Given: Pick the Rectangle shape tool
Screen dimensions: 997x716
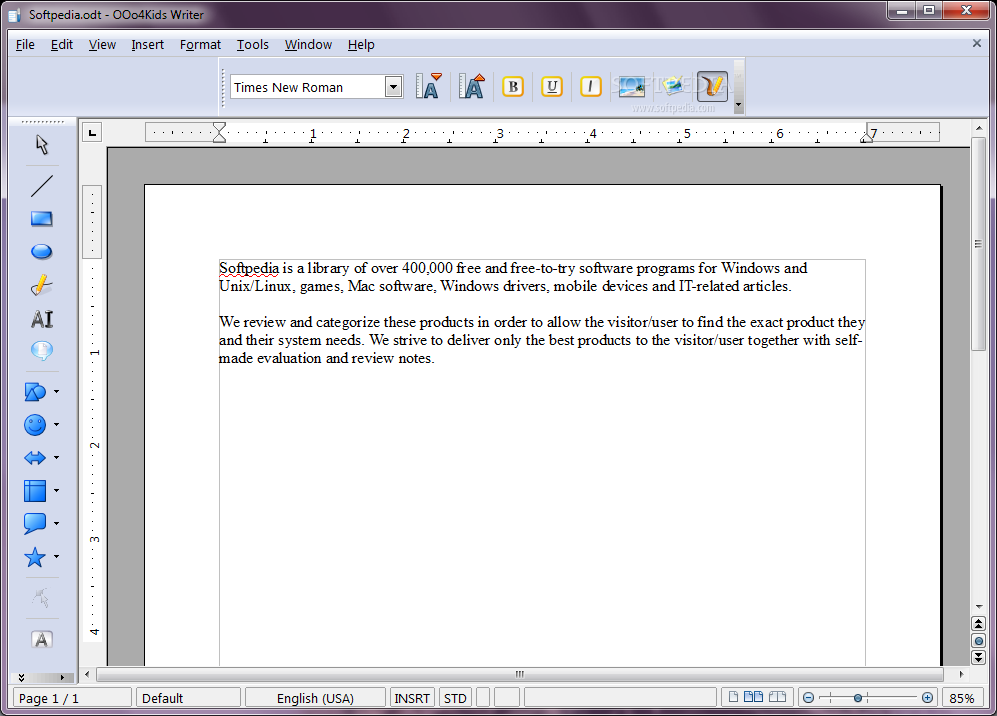Looking at the screenshot, I should pos(42,219).
